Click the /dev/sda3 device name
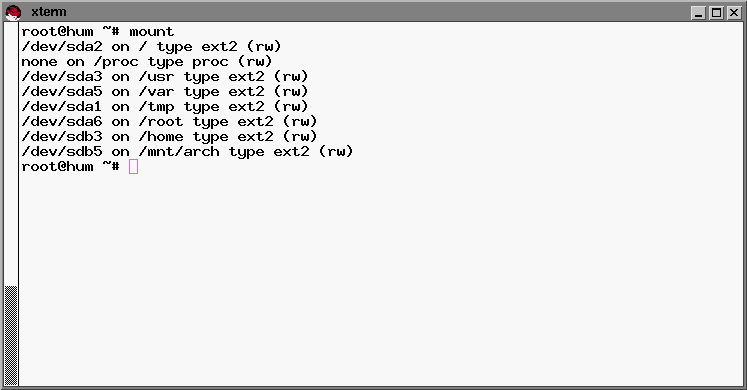747x390 pixels. [x=62, y=77]
